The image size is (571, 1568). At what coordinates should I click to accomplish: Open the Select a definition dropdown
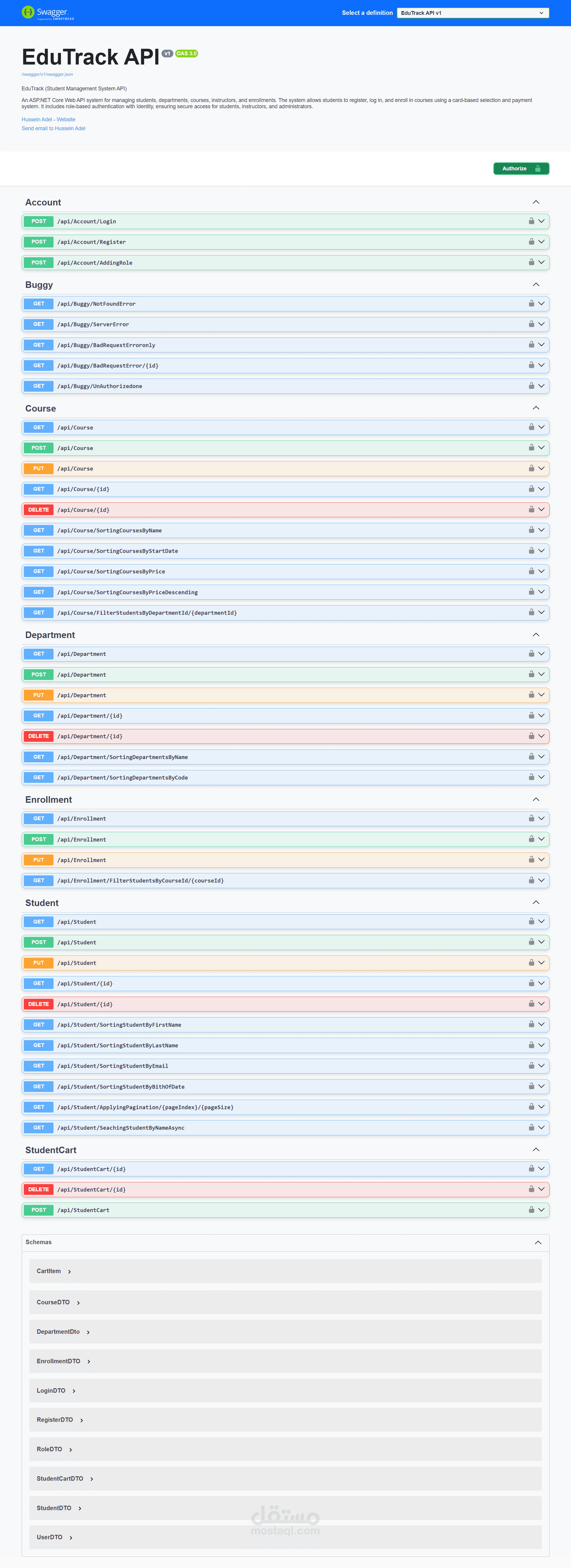(x=472, y=13)
